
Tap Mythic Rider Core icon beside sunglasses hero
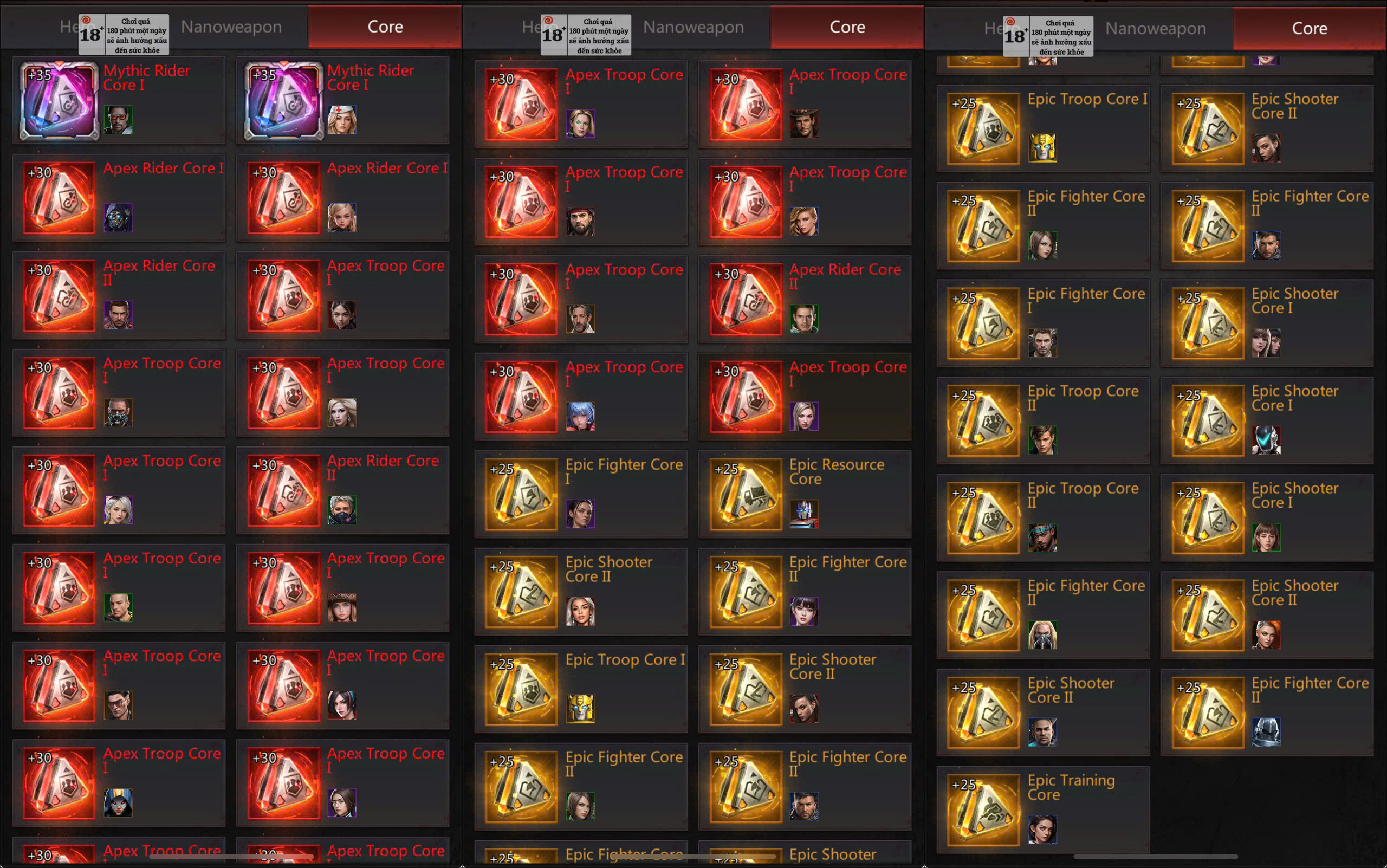pyautogui.click(x=59, y=101)
